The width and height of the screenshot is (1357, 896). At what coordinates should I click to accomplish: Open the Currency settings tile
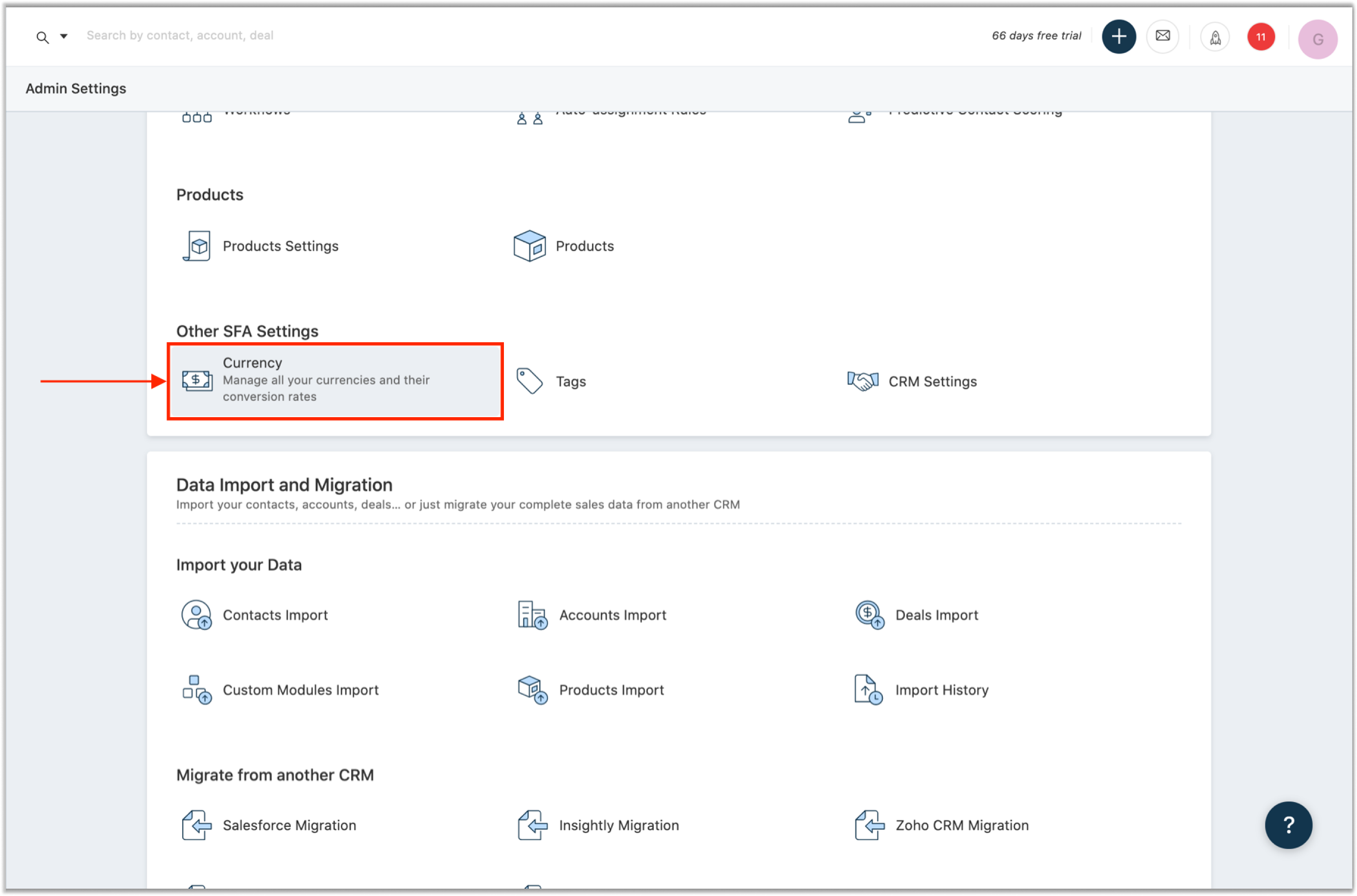pos(335,380)
